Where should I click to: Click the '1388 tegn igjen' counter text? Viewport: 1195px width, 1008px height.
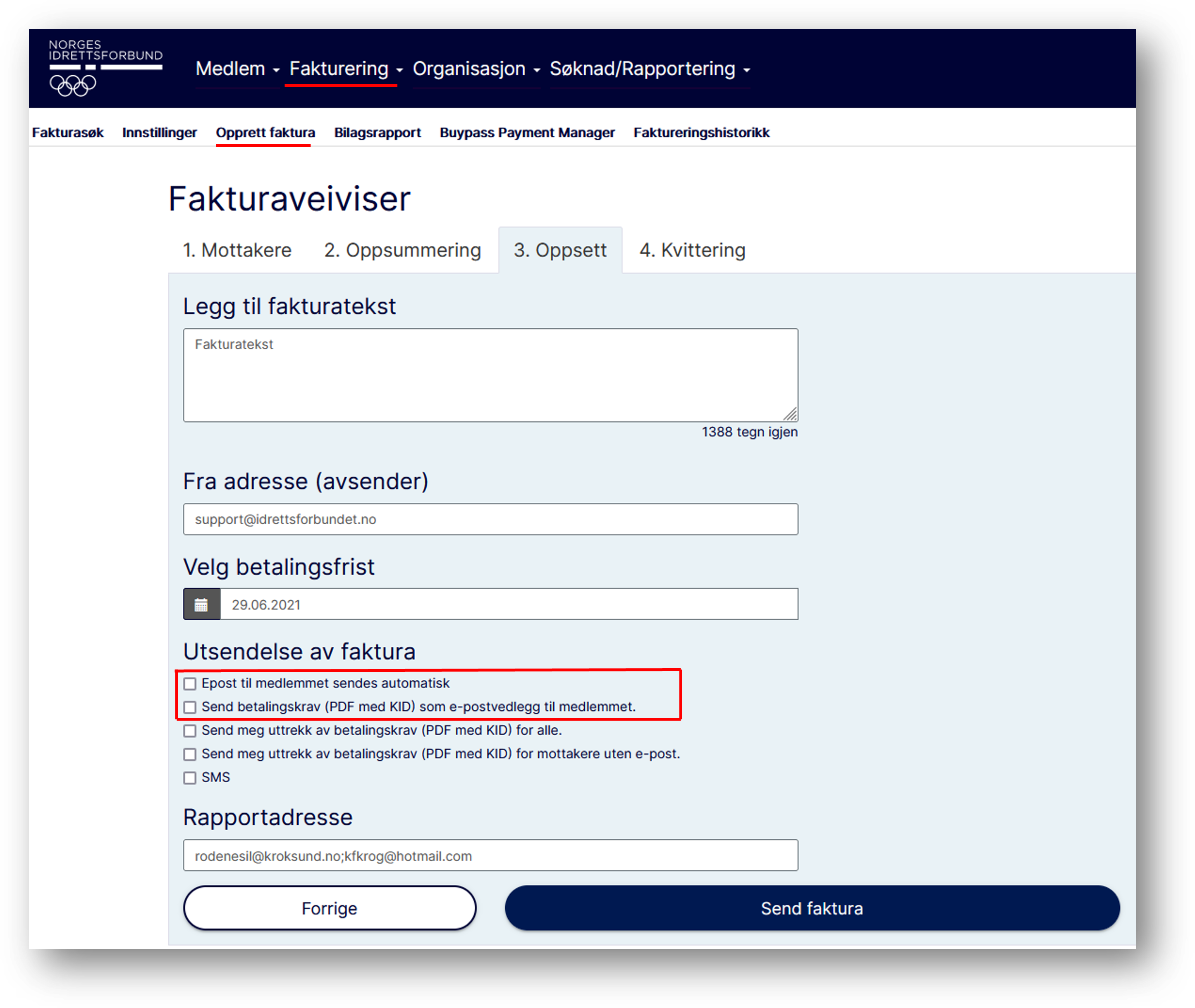pyautogui.click(x=750, y=432)
